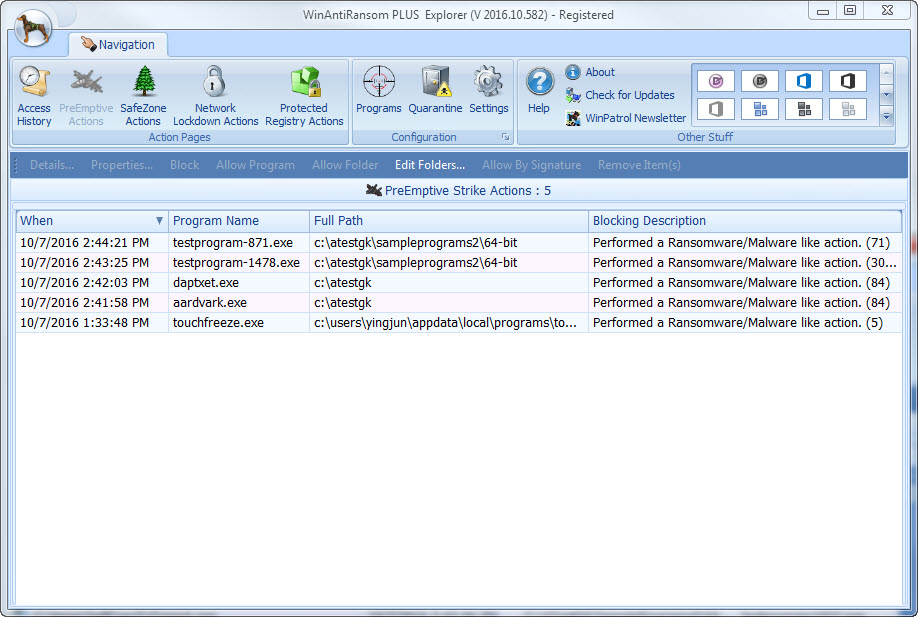This screenshot has height=617, width=918.
Task: Click the About info icon
Action: point(573,72)
